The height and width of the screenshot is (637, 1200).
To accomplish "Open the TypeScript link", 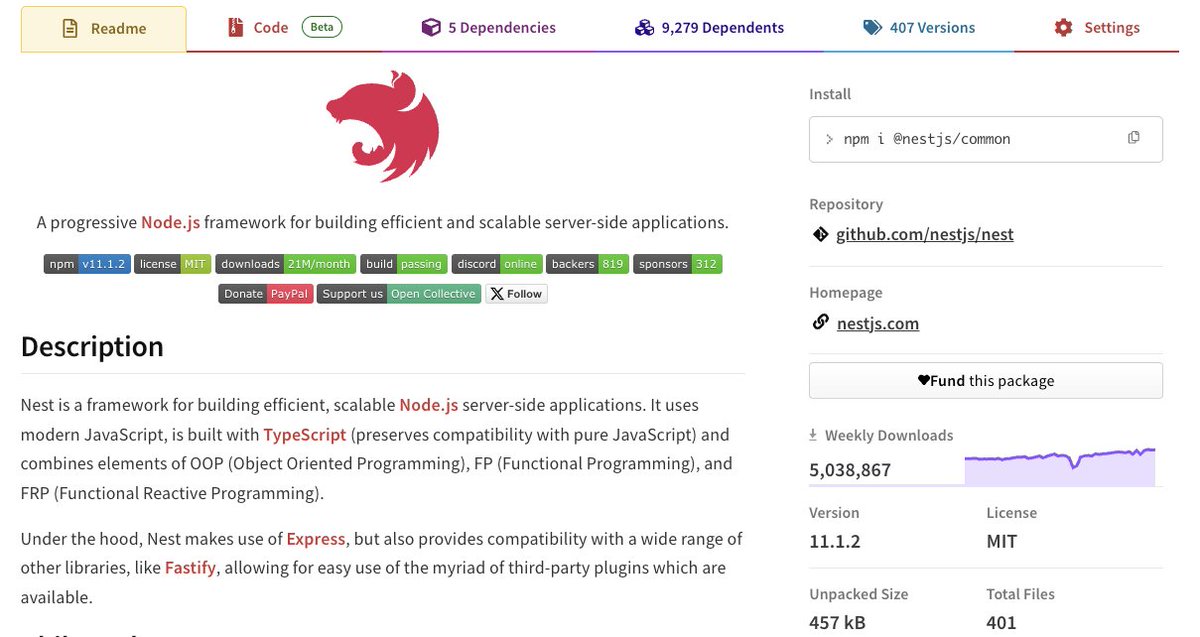I will (305, 435).
